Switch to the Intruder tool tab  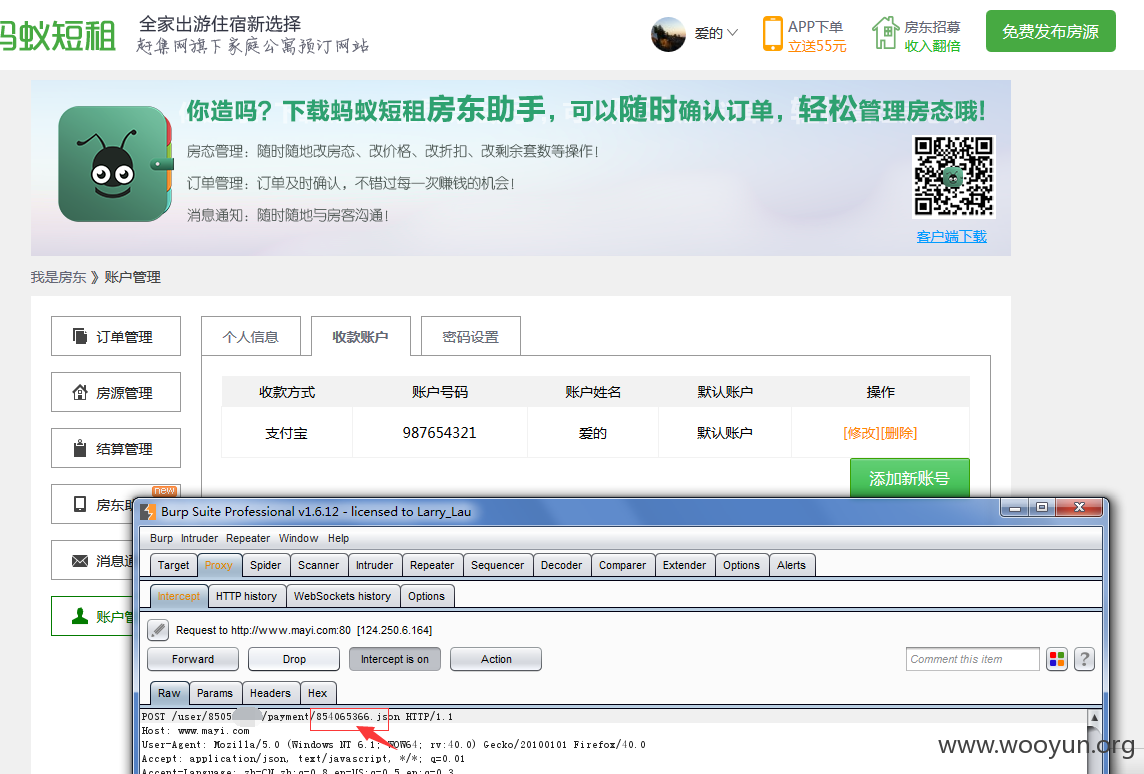pos(374,565)
